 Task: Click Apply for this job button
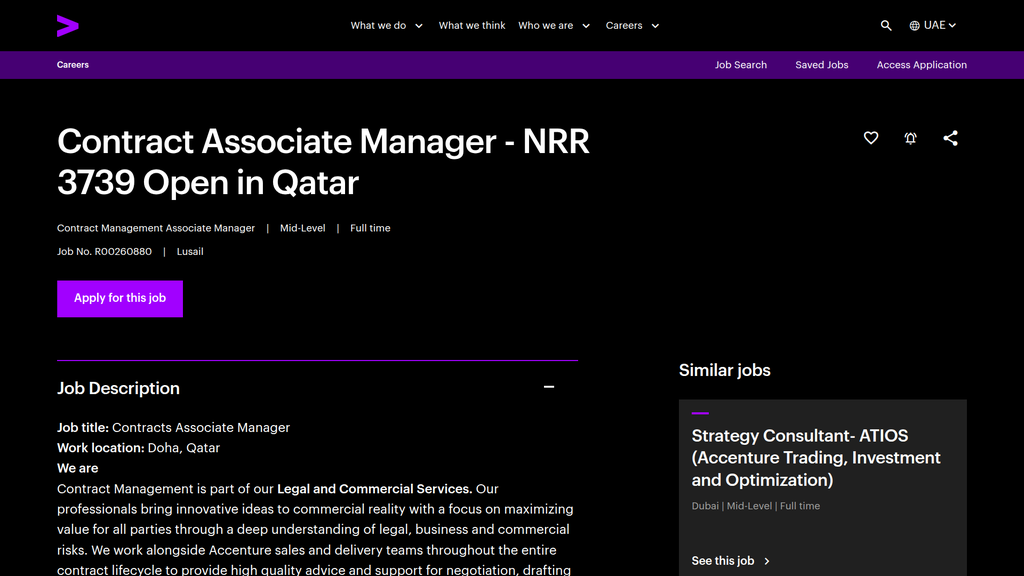click(x=120, y=298)
